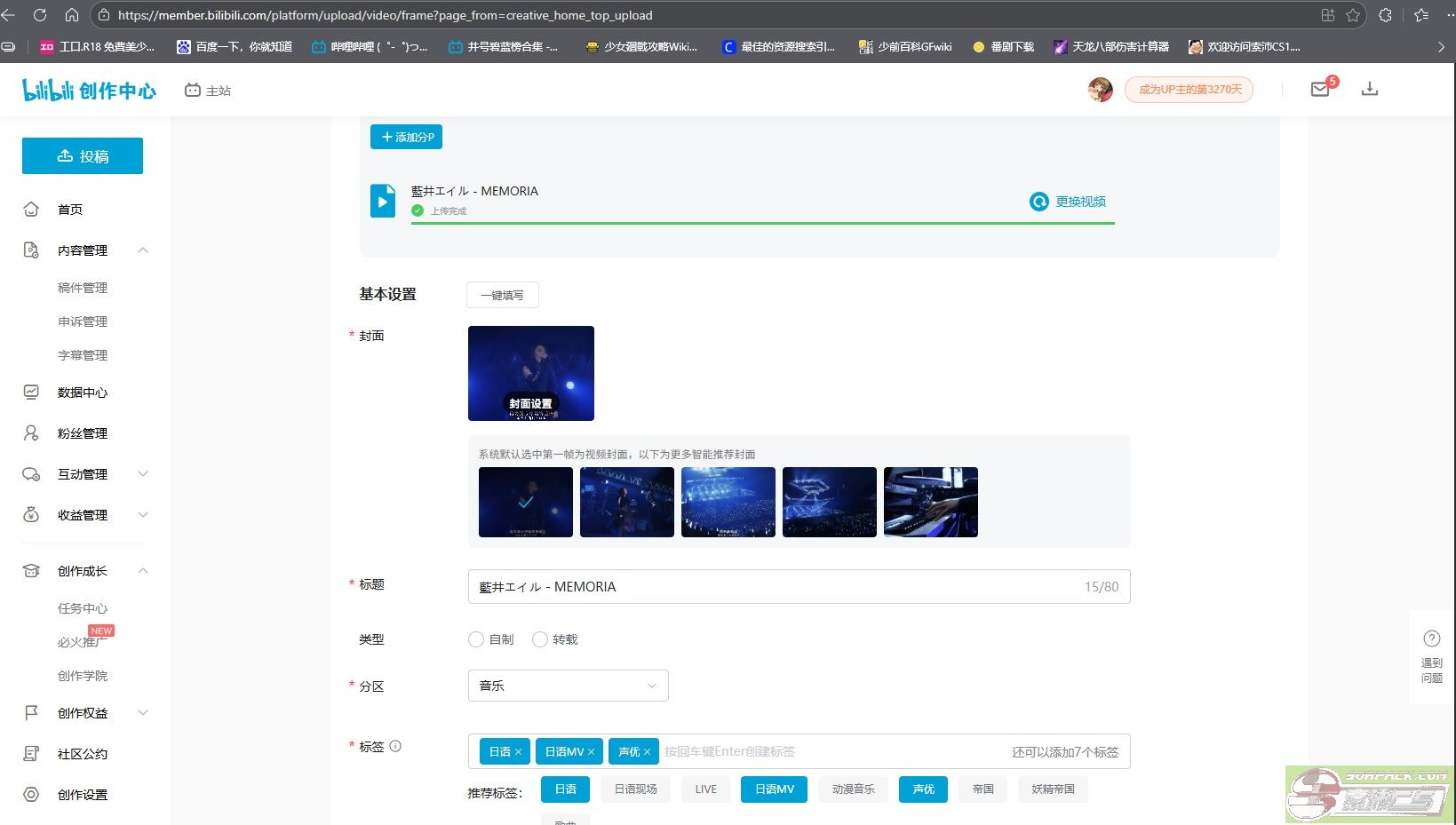This screenshot has height=825, width=1456.
Task: Click the browser refresh icon
Action: (x=40, y=15)
